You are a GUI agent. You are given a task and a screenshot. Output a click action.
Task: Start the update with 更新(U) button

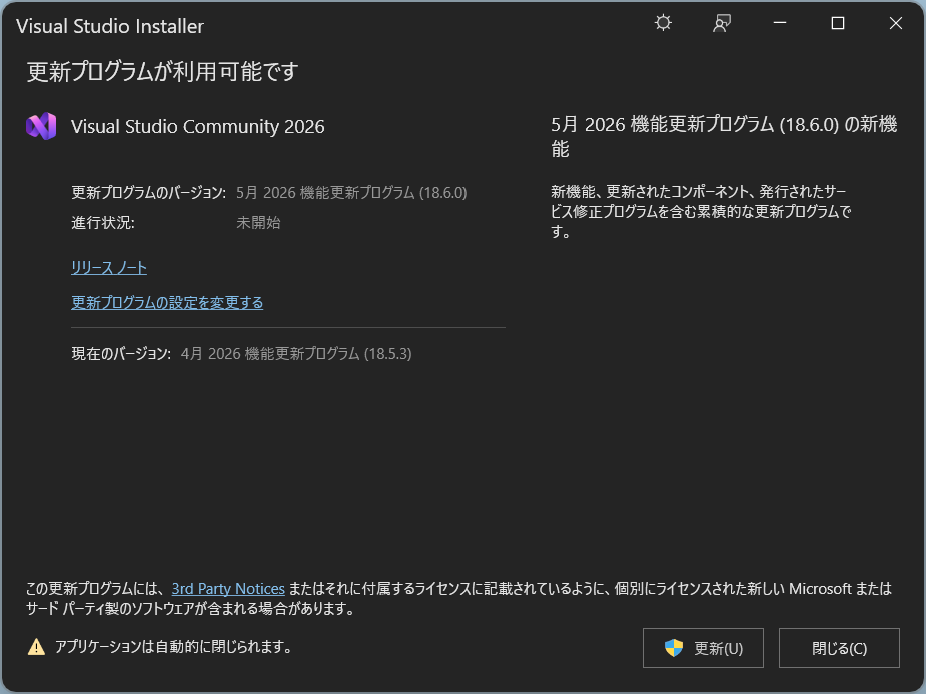point(703,648)
